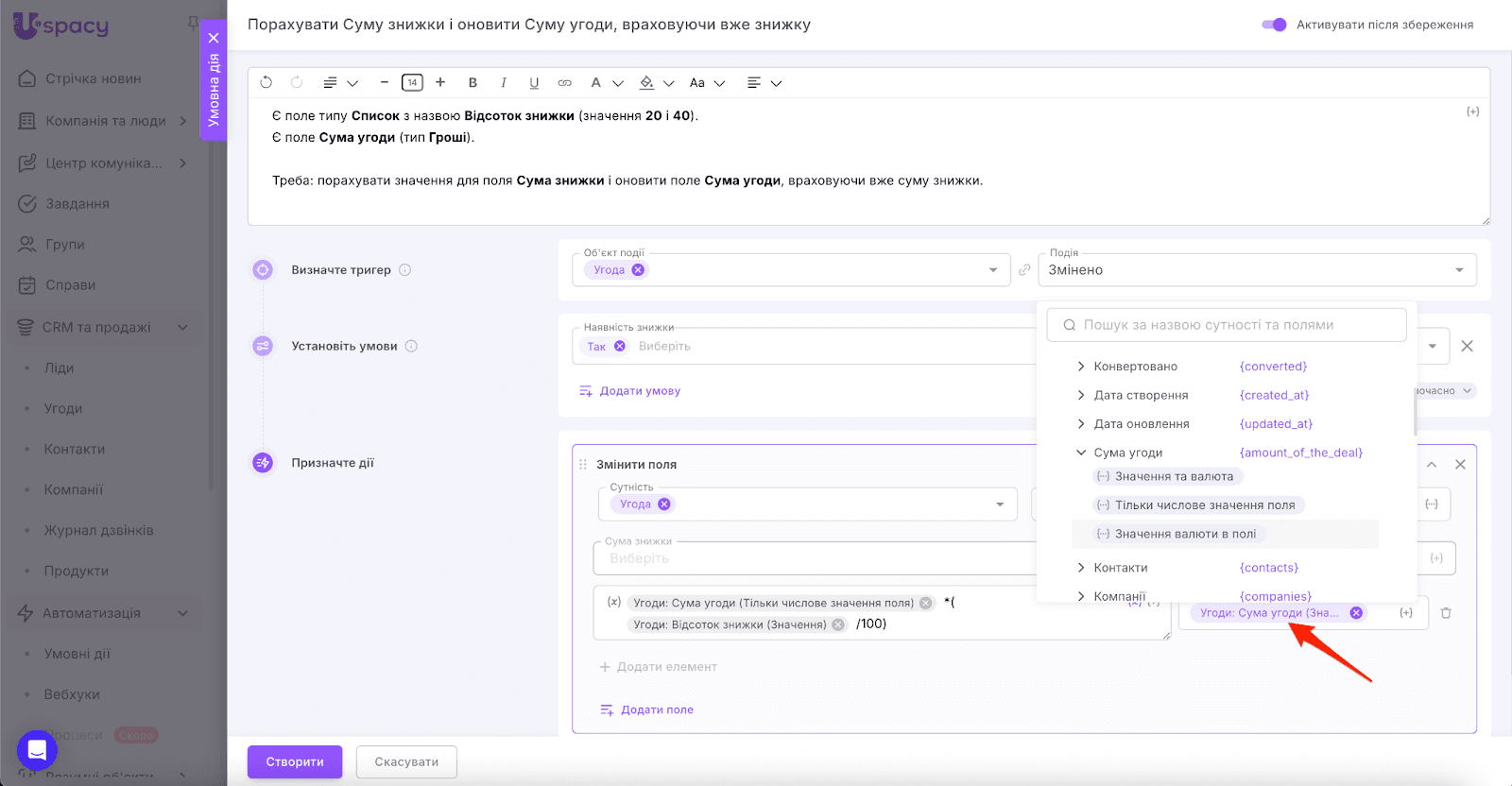Toggle Активувати після збереження switch
Viewport: 1512px width, 786px height.
[1274, 25]
